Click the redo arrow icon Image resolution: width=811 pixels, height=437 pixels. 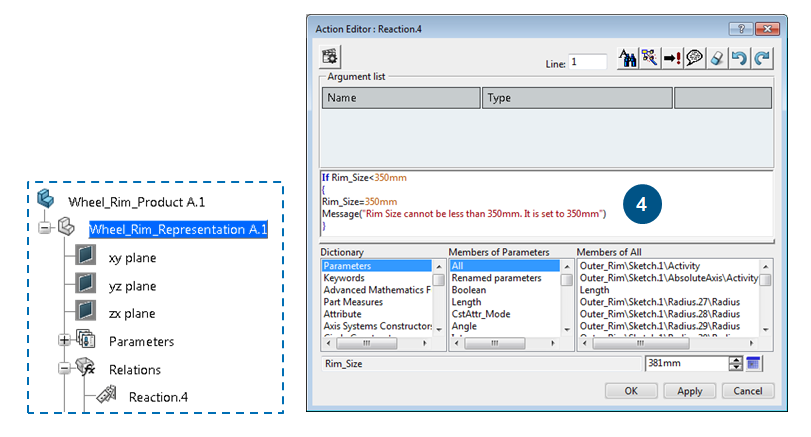[x=764, y=59]
